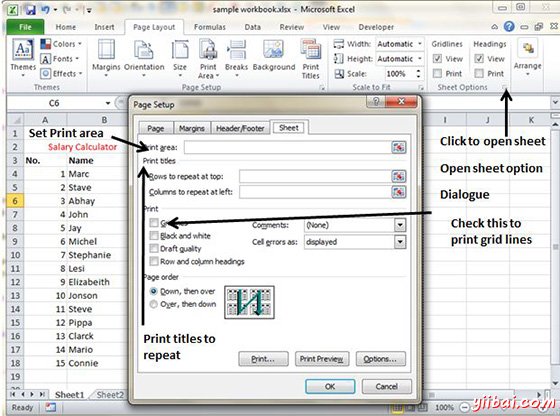
Task: Click the Print Titles icon
Action: (x=311, y=49)
